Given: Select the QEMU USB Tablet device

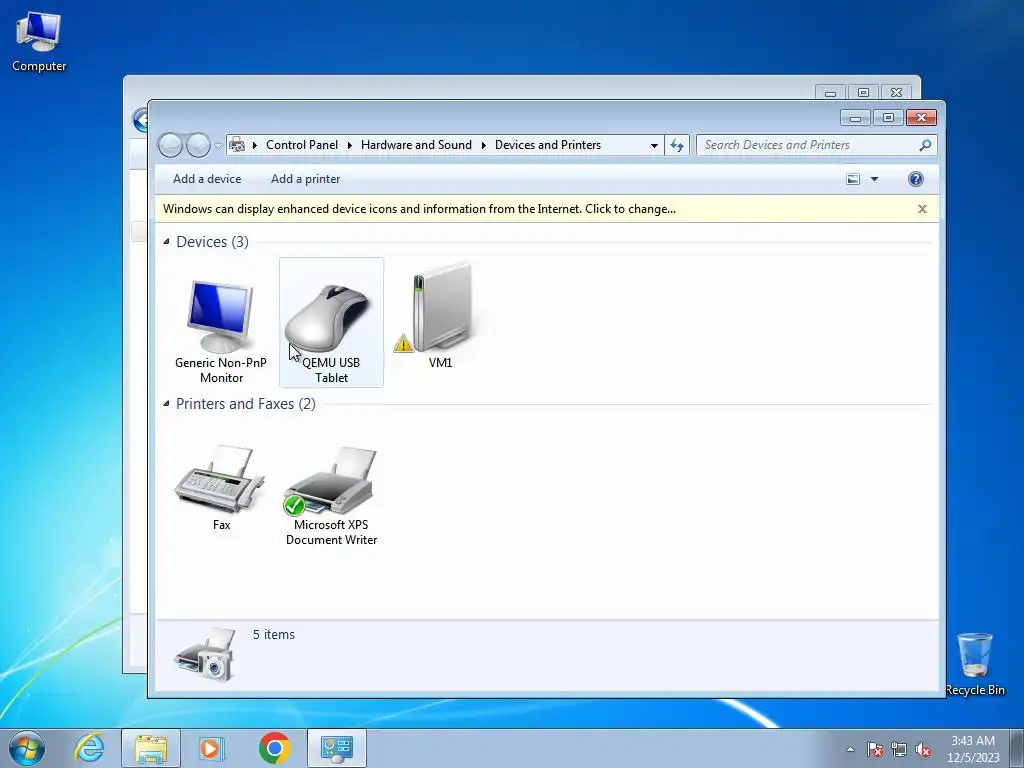Looking at the screenshot, I should coord(331,323).
